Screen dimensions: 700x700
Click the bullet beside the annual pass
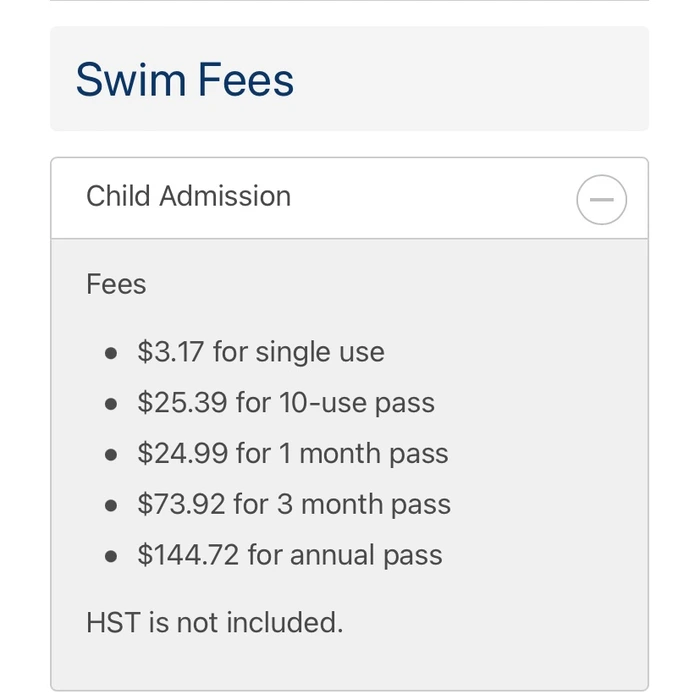pos(110,557)
